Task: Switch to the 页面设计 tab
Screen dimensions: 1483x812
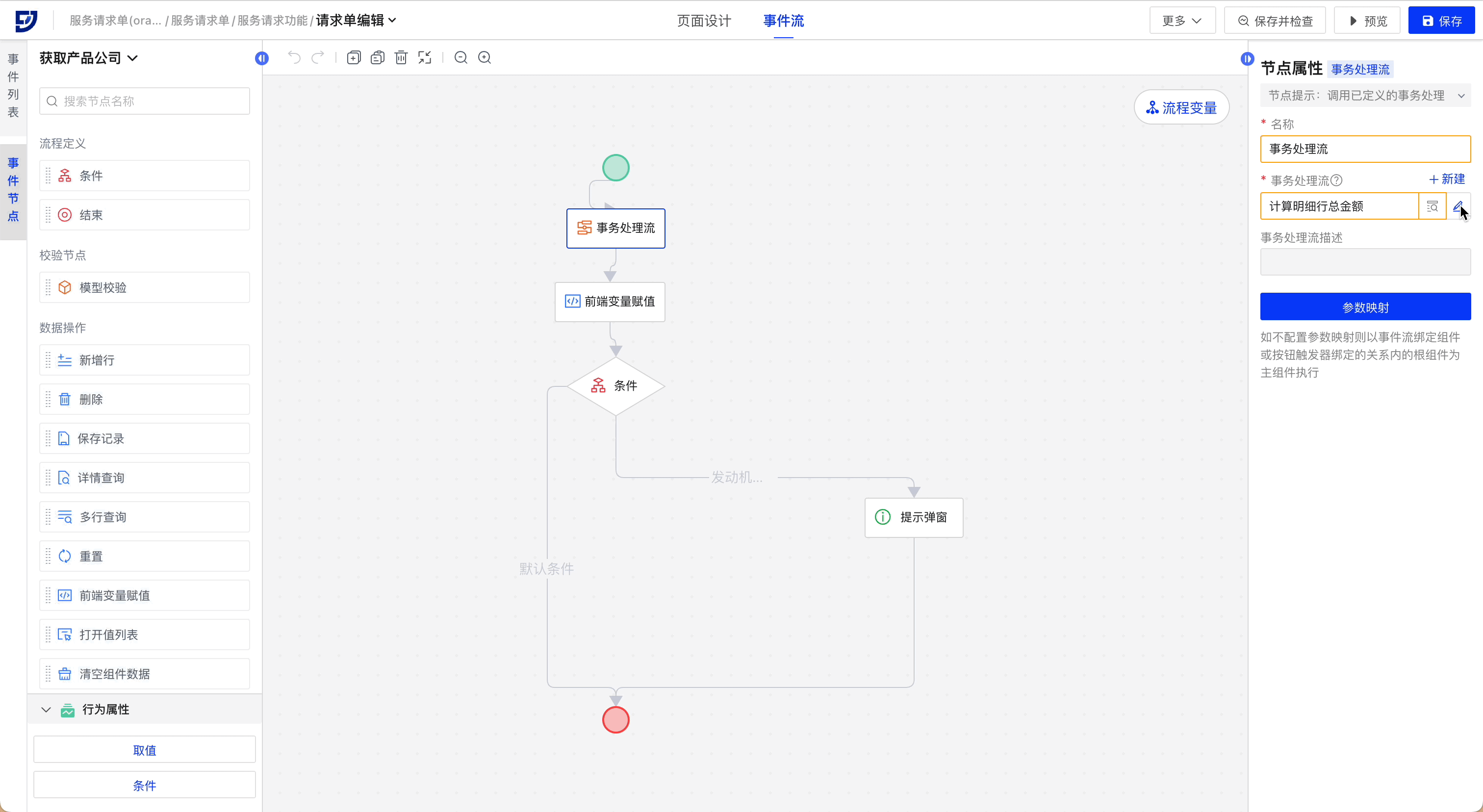Action: pos(704,21)
